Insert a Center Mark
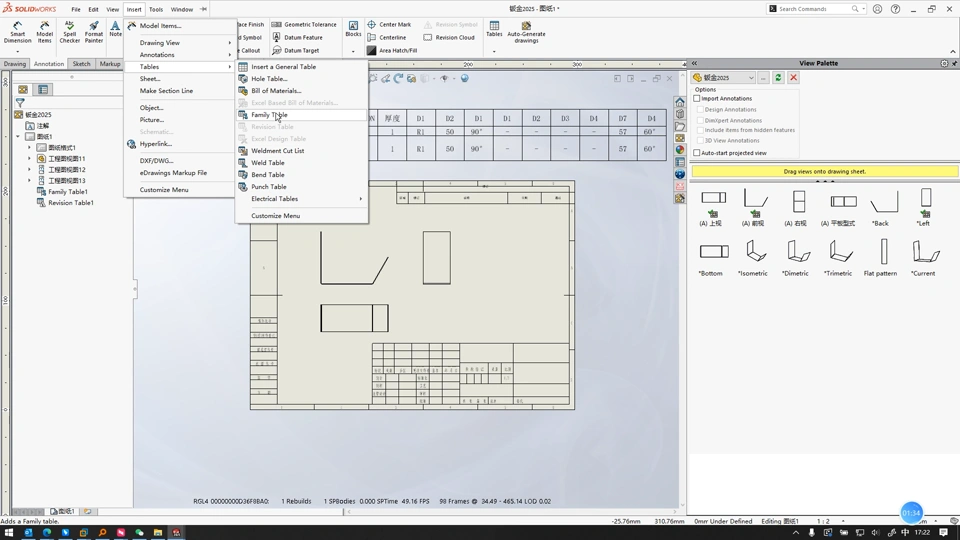The width and height of the screenshot is (960, 540). 389,24
